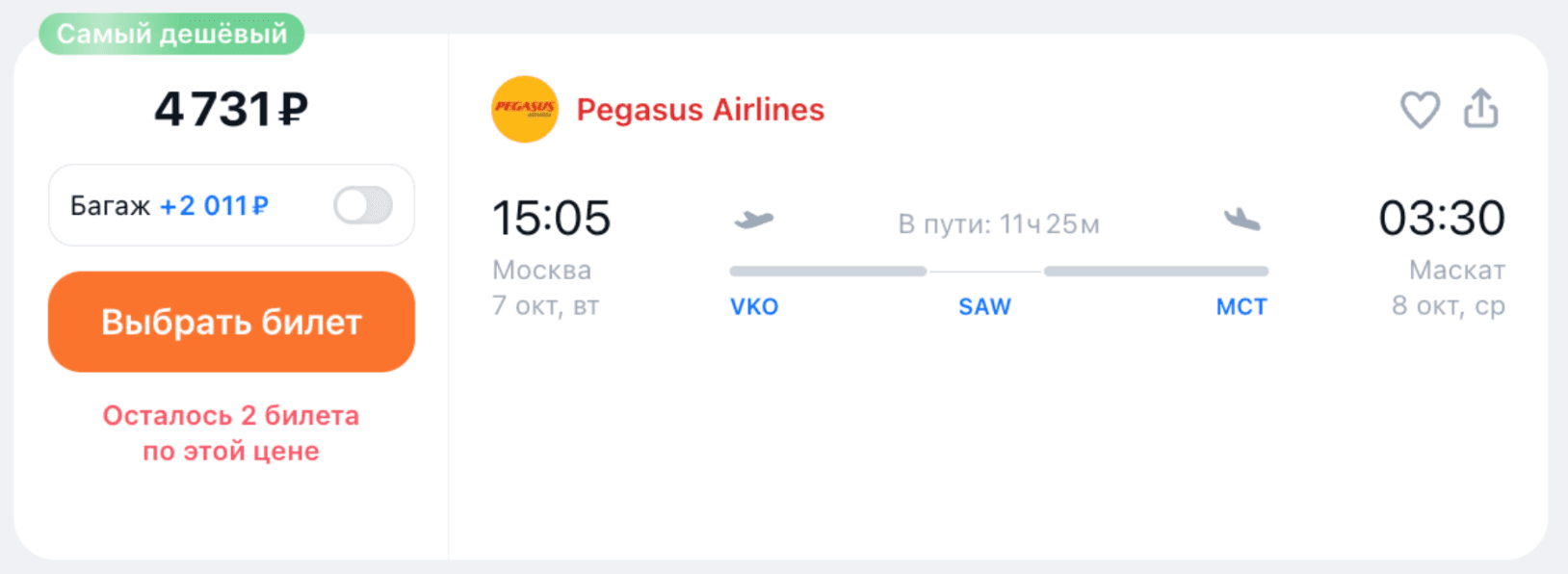The height and width of the screenshot is (574, 1568).
Task: Click the "Самый дешёвый" green badge
Action: (171, 34)
